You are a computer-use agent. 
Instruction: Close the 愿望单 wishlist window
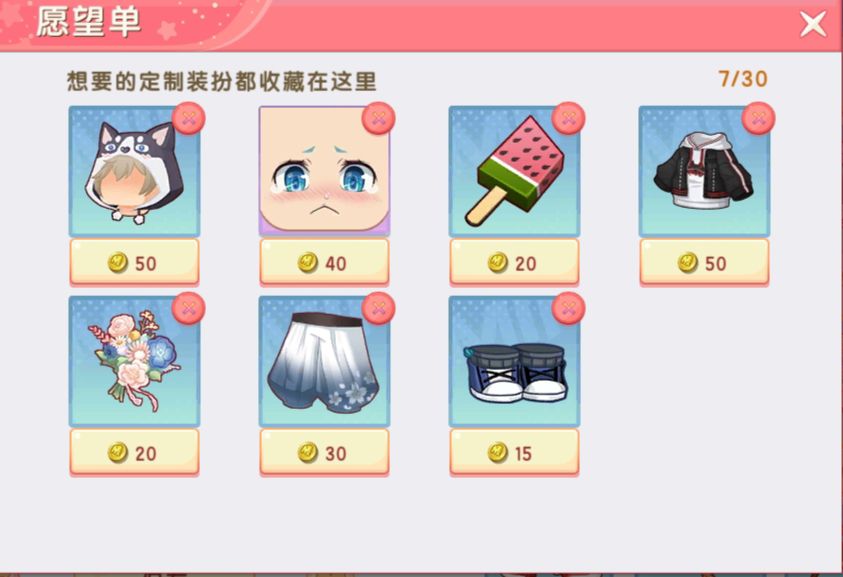coord(812,24)
